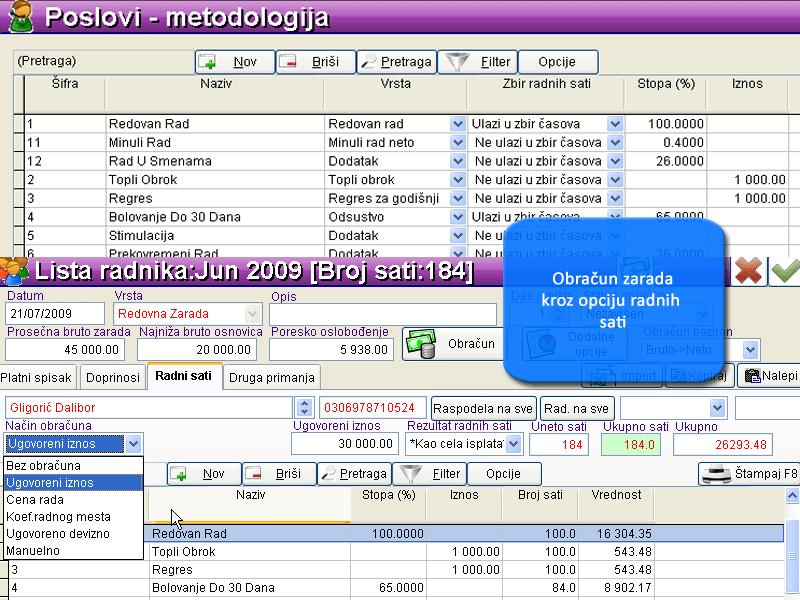Switch to the Doprinosi tab
This screenshot has height=600, width=800.
[x=112, y=377]
